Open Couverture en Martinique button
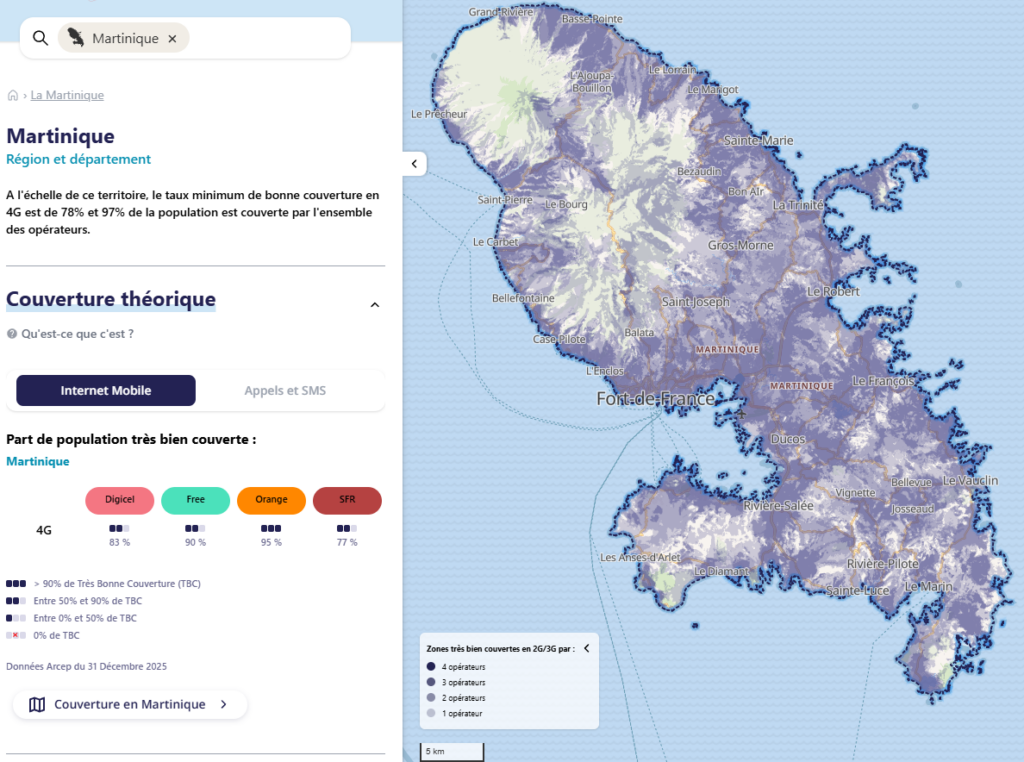1024x762 pixels. point(130,705)
